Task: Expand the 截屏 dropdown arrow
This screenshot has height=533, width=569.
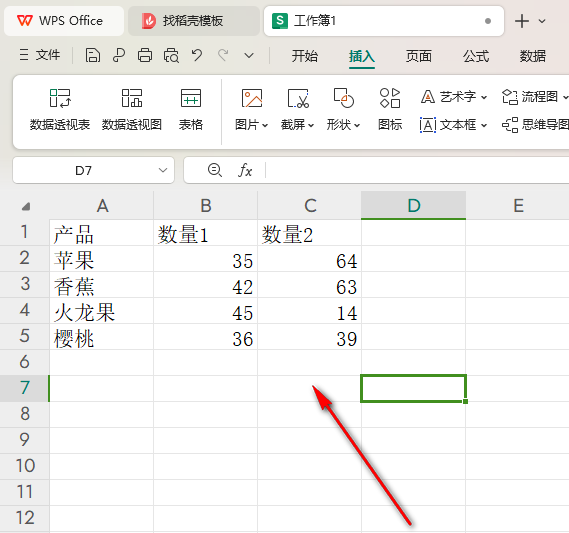Action: pyautogui.click(x=311, y=126)
